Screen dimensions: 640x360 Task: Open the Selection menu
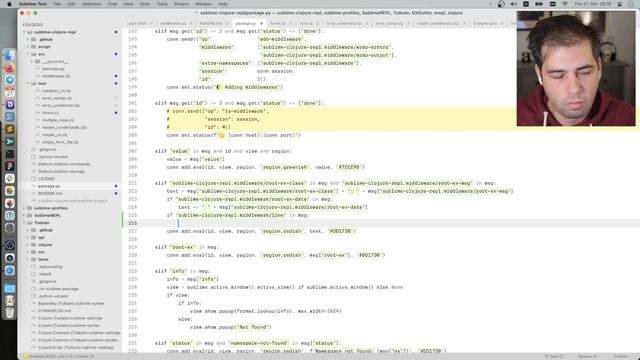tap(91, 4)
